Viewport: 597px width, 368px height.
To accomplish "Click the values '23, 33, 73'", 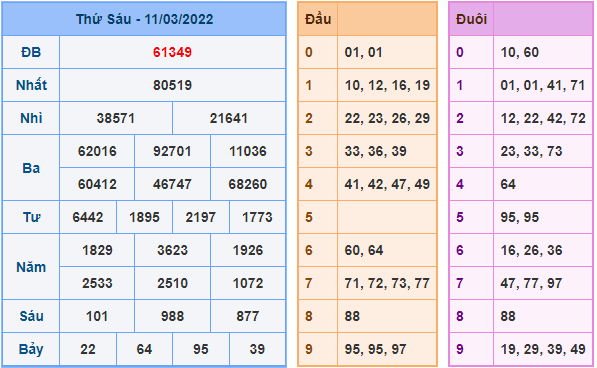I will click(531, 151).
